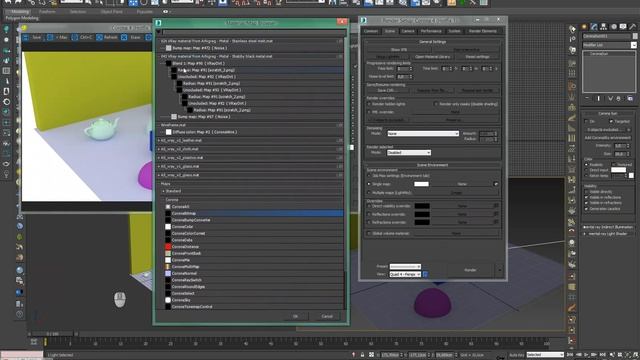Select Diffuse color CoronaWire map row

coord(253,132)
